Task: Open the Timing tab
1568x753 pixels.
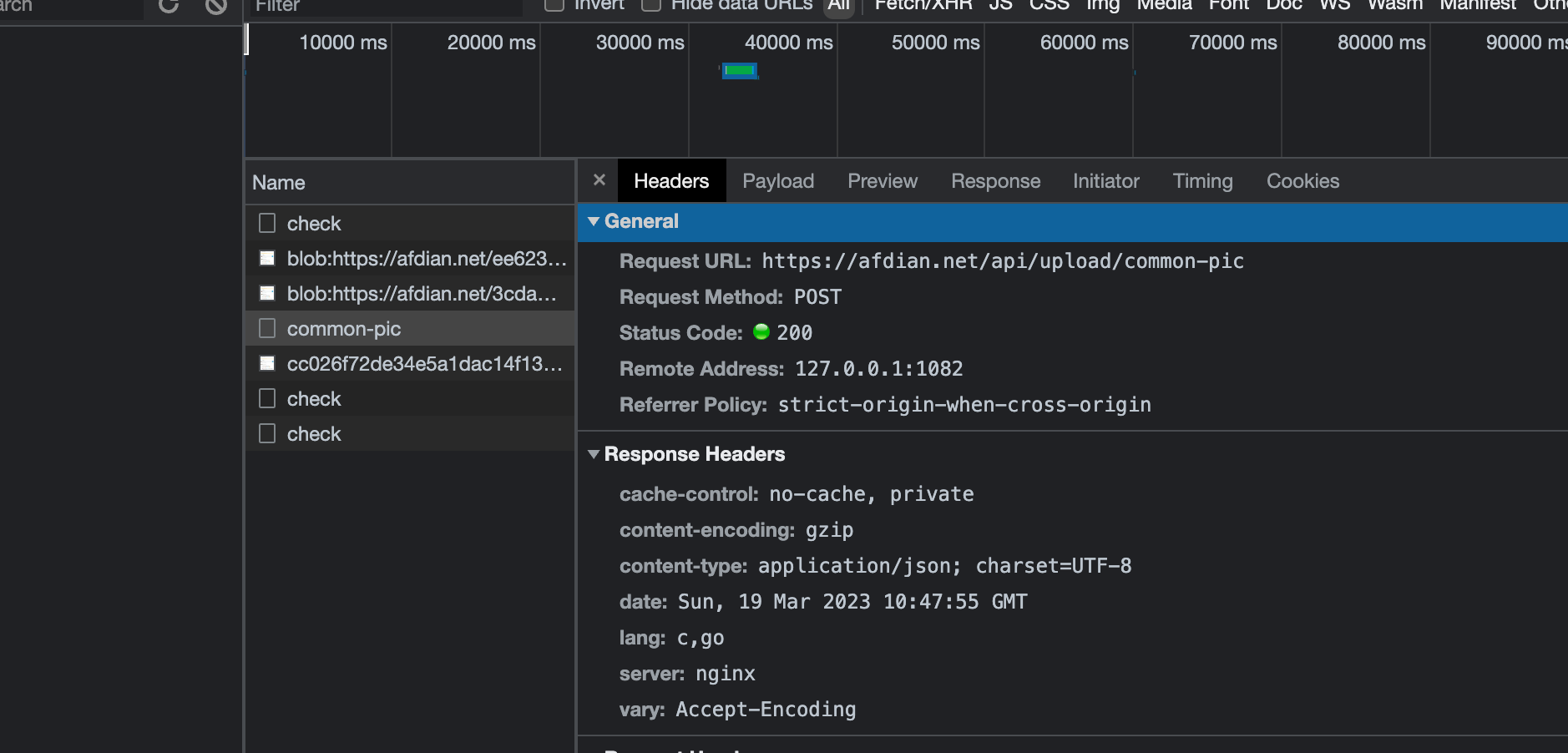Action: (1201, 181)
